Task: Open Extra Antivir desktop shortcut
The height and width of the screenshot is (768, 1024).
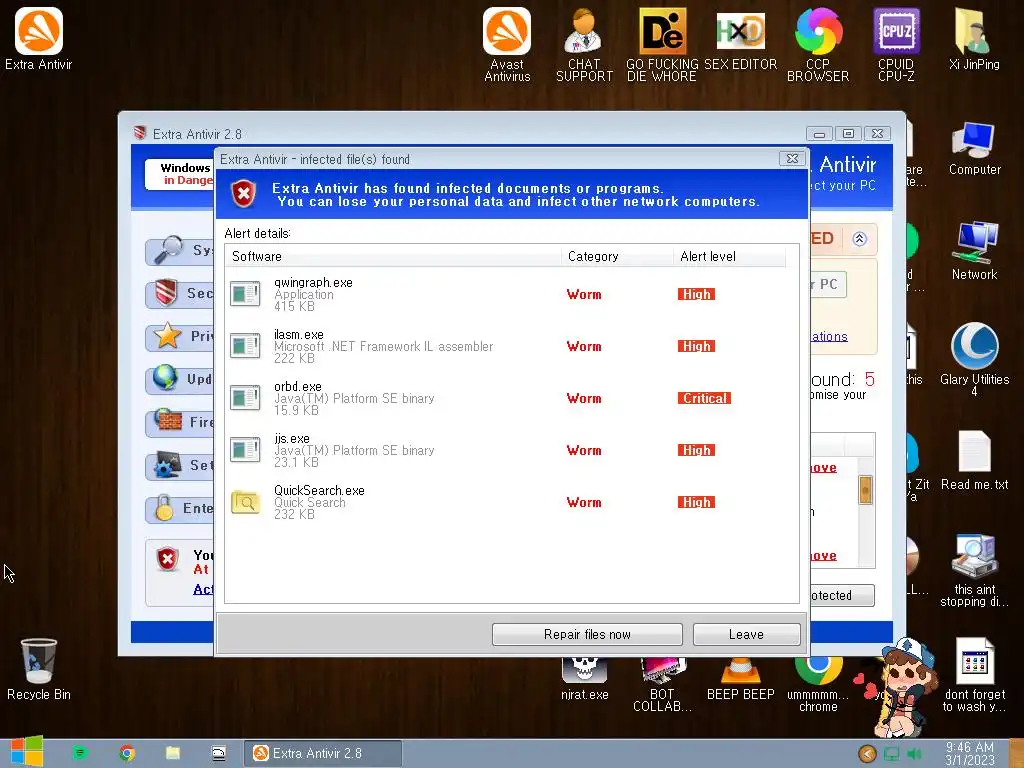Action: point(39,39)
